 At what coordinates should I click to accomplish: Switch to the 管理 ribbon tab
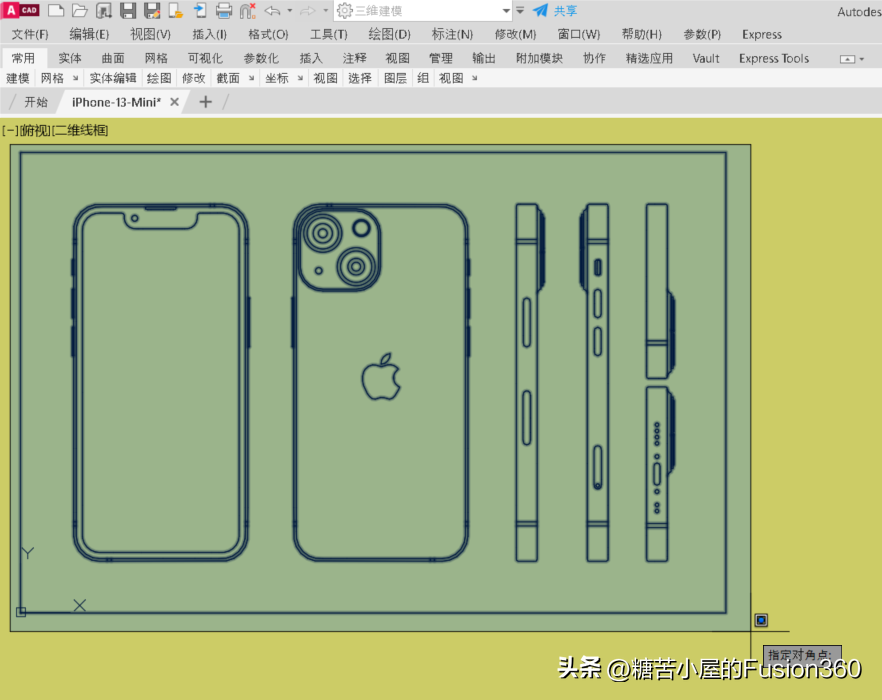click(x=440, y=58)
